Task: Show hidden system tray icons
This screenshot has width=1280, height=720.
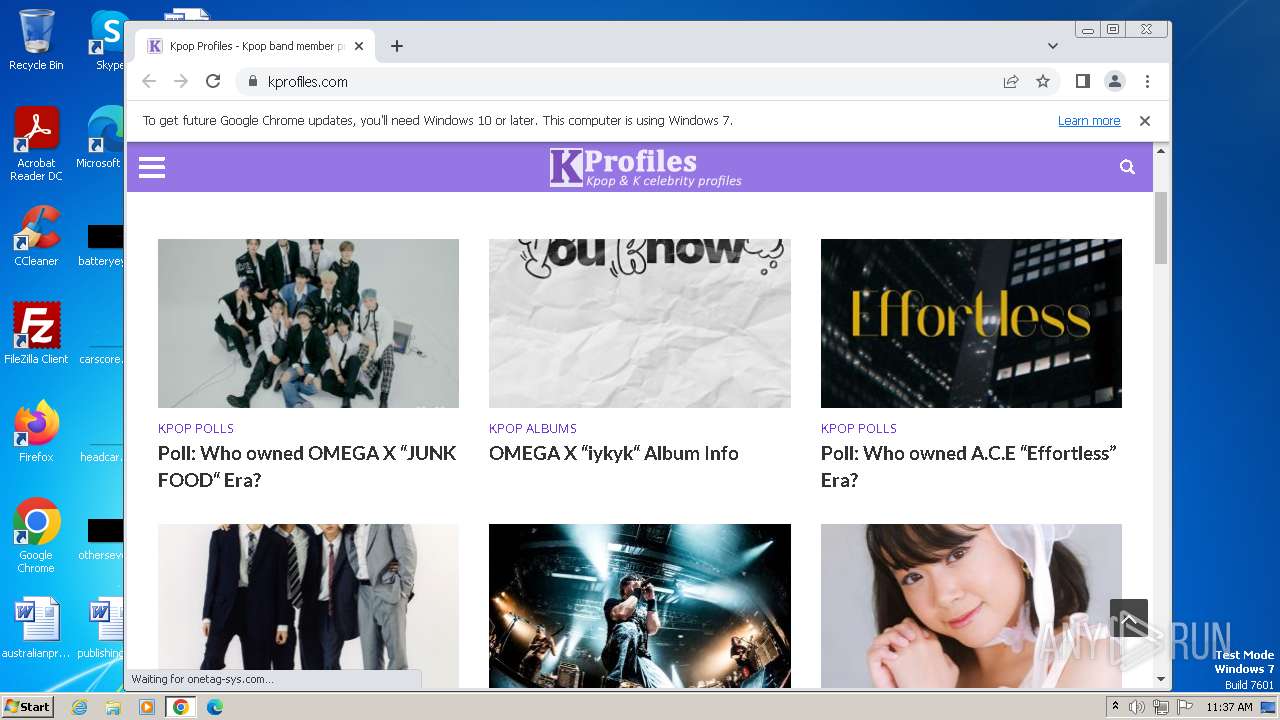Action: point(1115,707)
